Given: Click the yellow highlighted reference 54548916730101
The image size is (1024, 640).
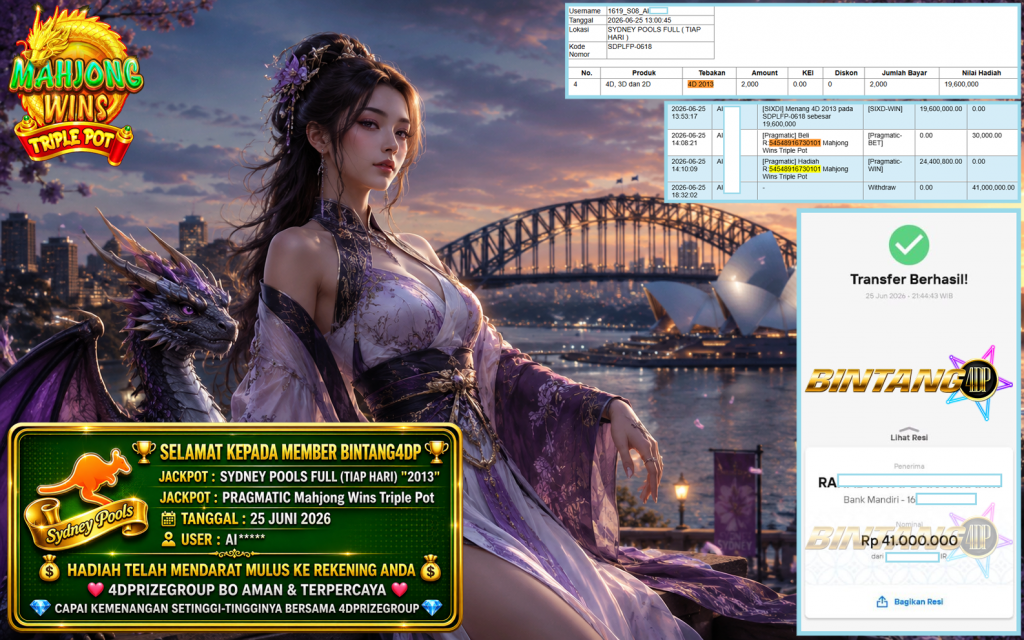Looking at the screenshot, I should 794,169.
